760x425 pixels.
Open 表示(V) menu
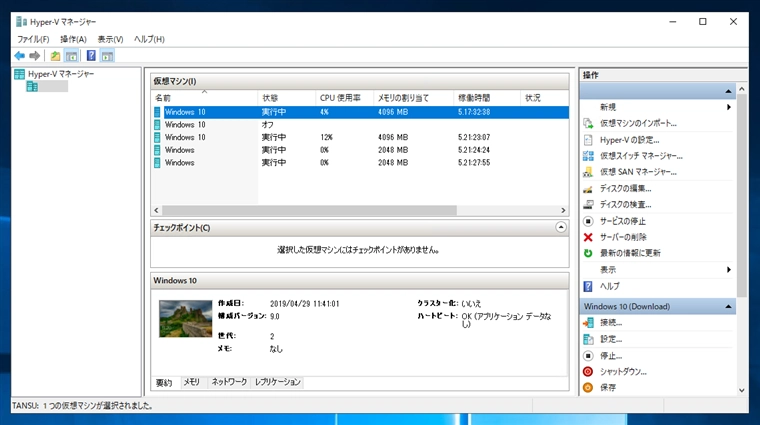click(x=111, y=39)
